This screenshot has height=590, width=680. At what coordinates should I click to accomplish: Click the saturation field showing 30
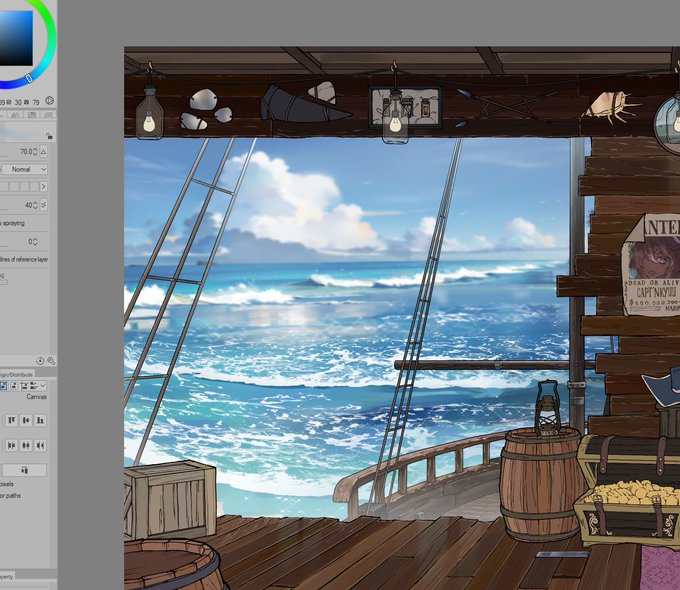[x=18, y=102]
